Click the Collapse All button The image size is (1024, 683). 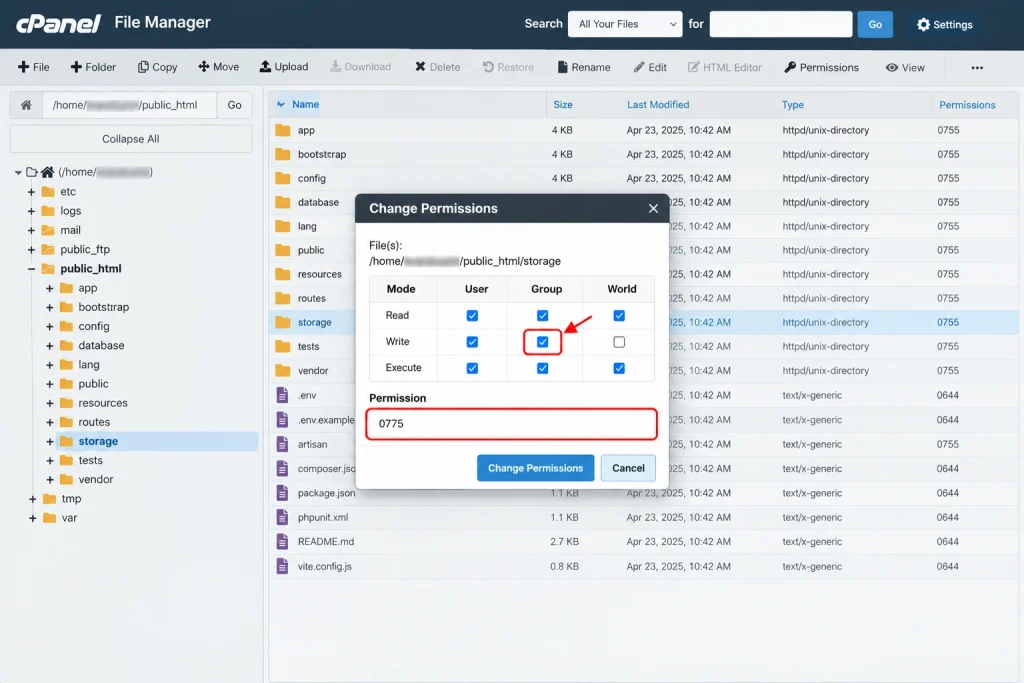131,139
